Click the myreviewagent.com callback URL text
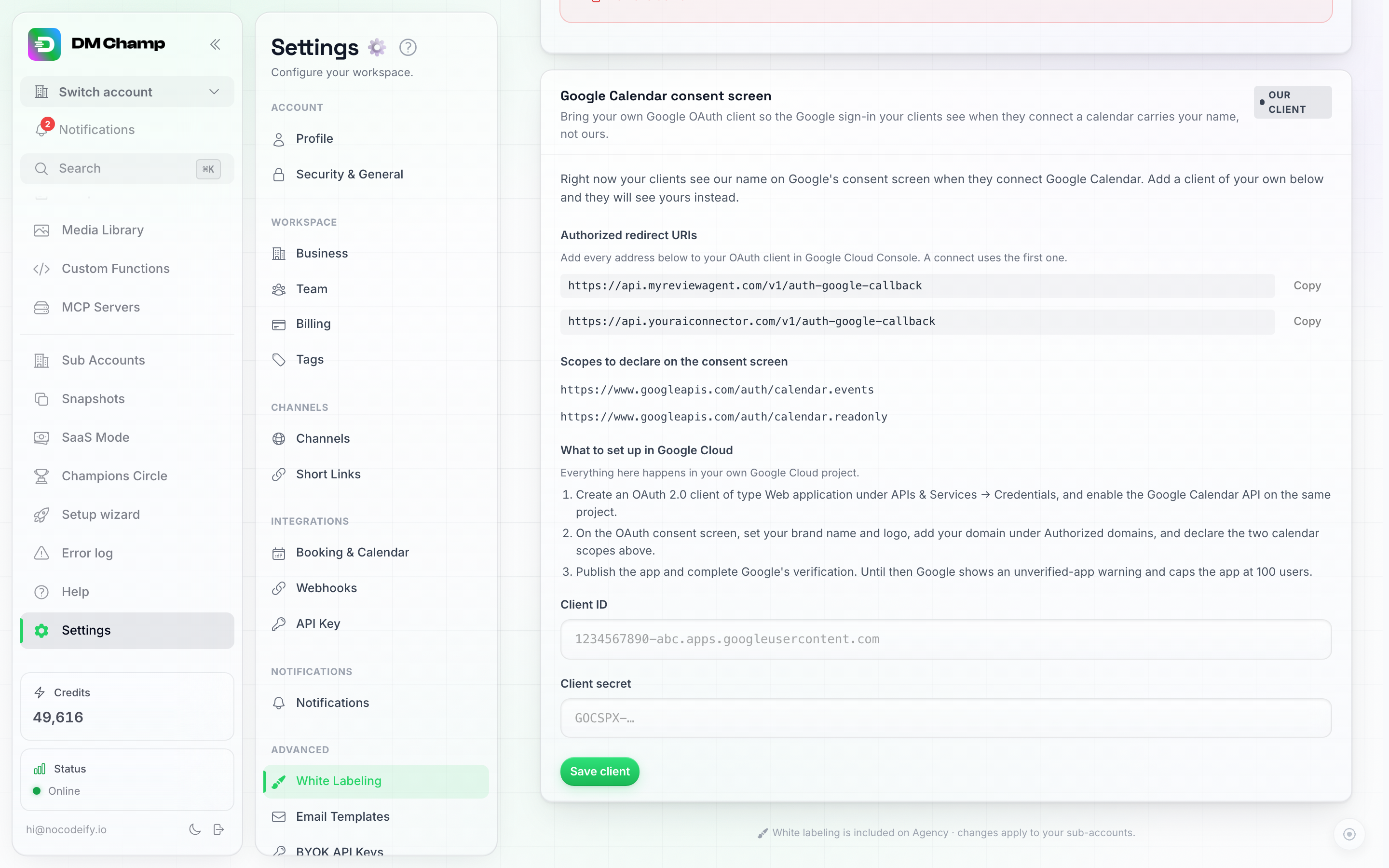The width and height of the screenshot is (1389, 868). (x=745, y=286)
